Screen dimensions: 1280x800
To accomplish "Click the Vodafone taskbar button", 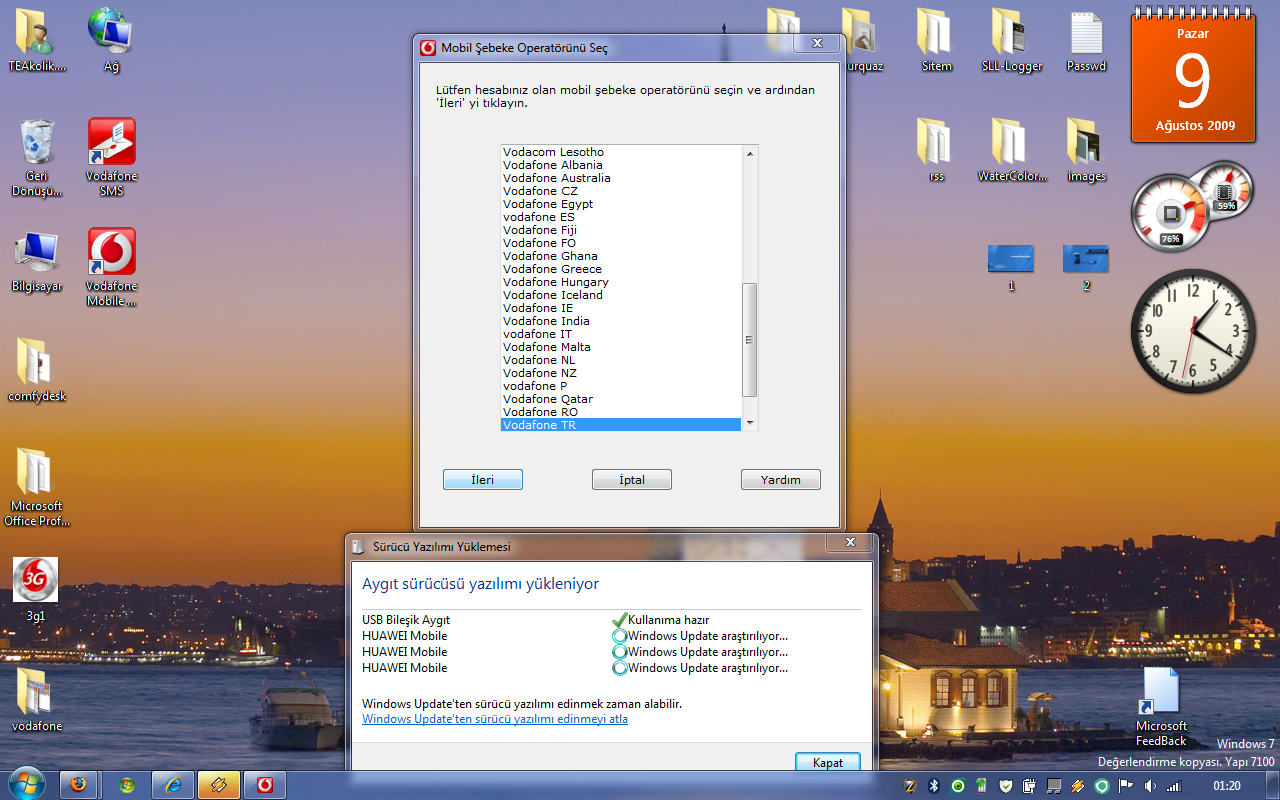I will pyautogui.click(x=264, y=785).
